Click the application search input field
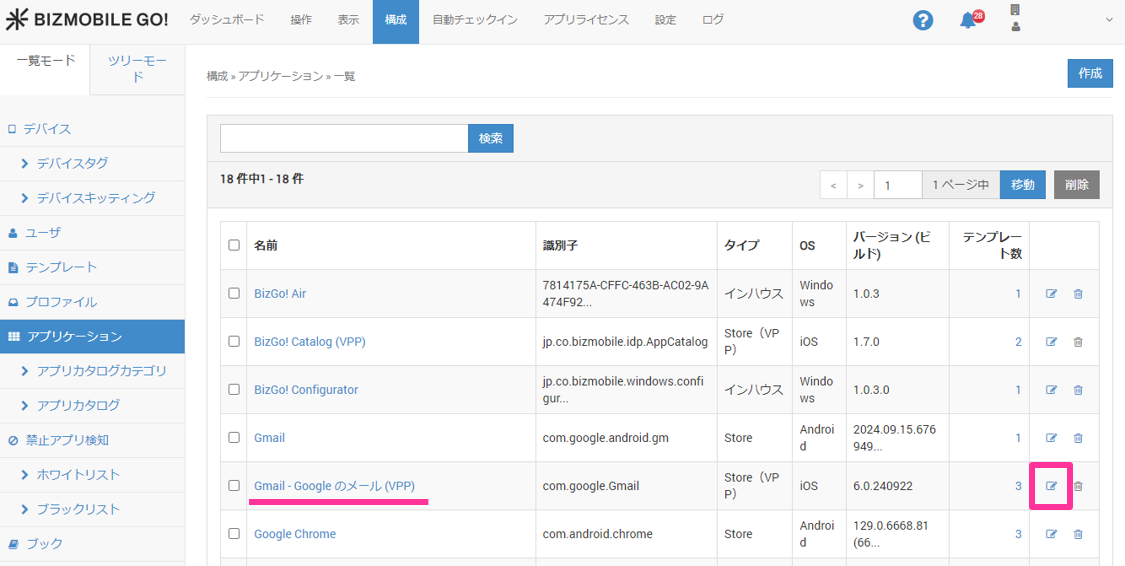 (x=344, y=138)
